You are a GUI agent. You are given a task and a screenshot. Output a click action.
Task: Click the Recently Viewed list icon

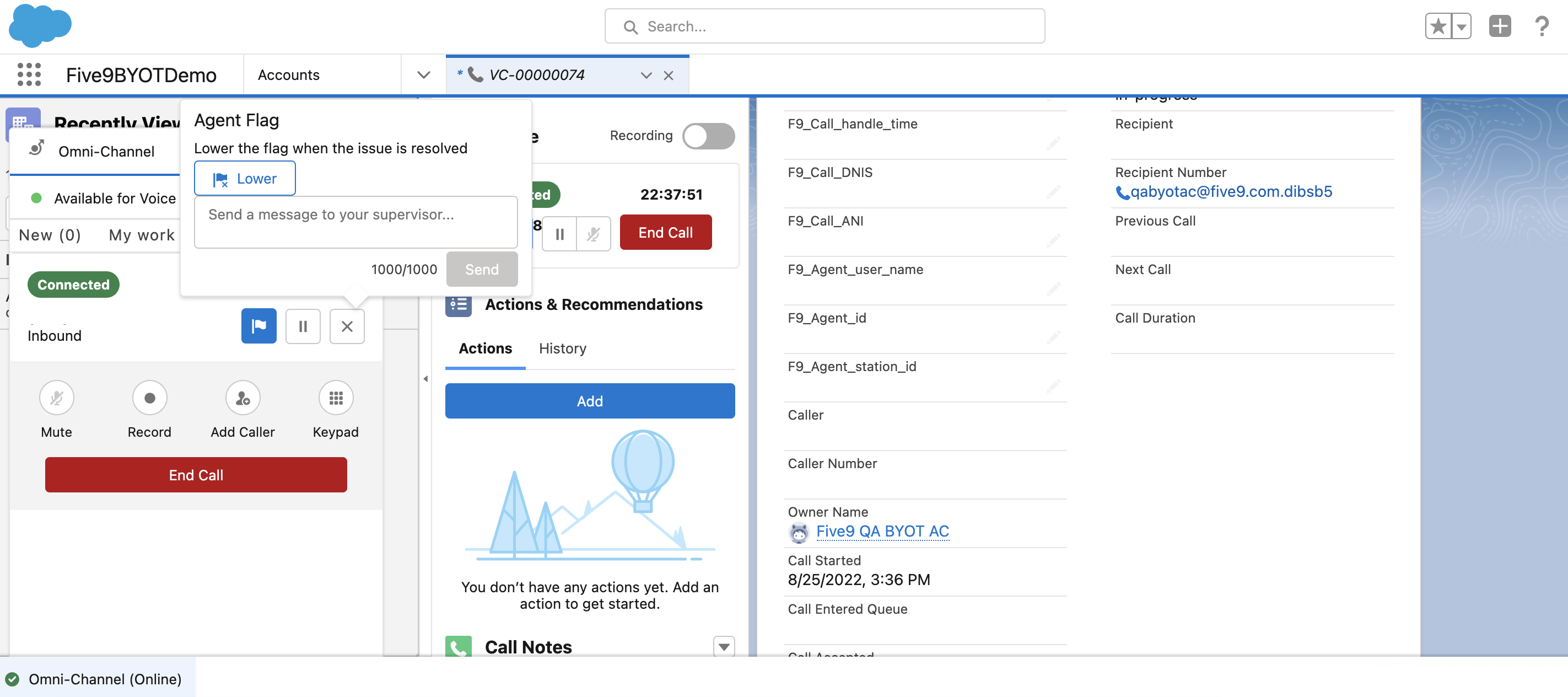point(24,124)
